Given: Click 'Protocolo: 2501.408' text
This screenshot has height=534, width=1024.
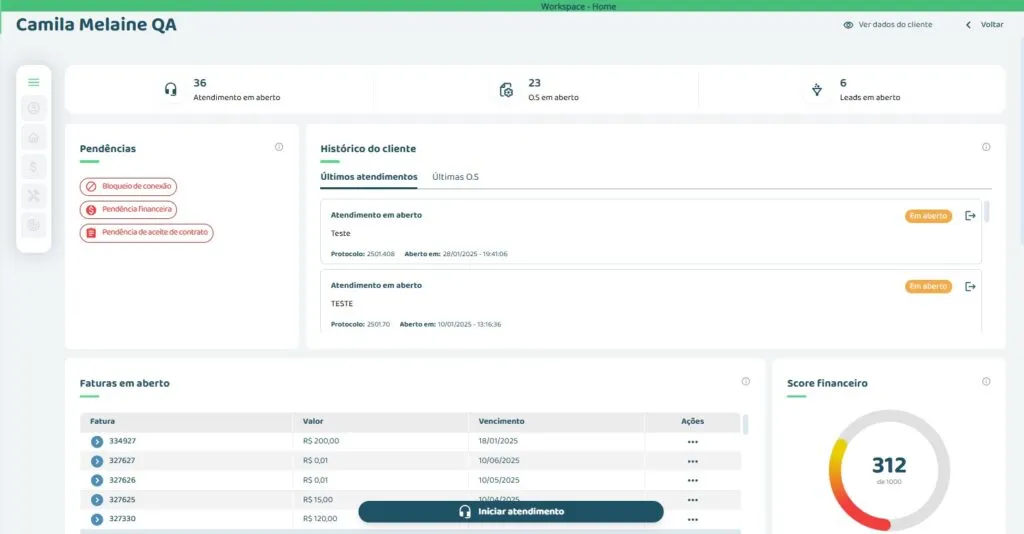Looking at the screenshot, I should coord(362,254).
